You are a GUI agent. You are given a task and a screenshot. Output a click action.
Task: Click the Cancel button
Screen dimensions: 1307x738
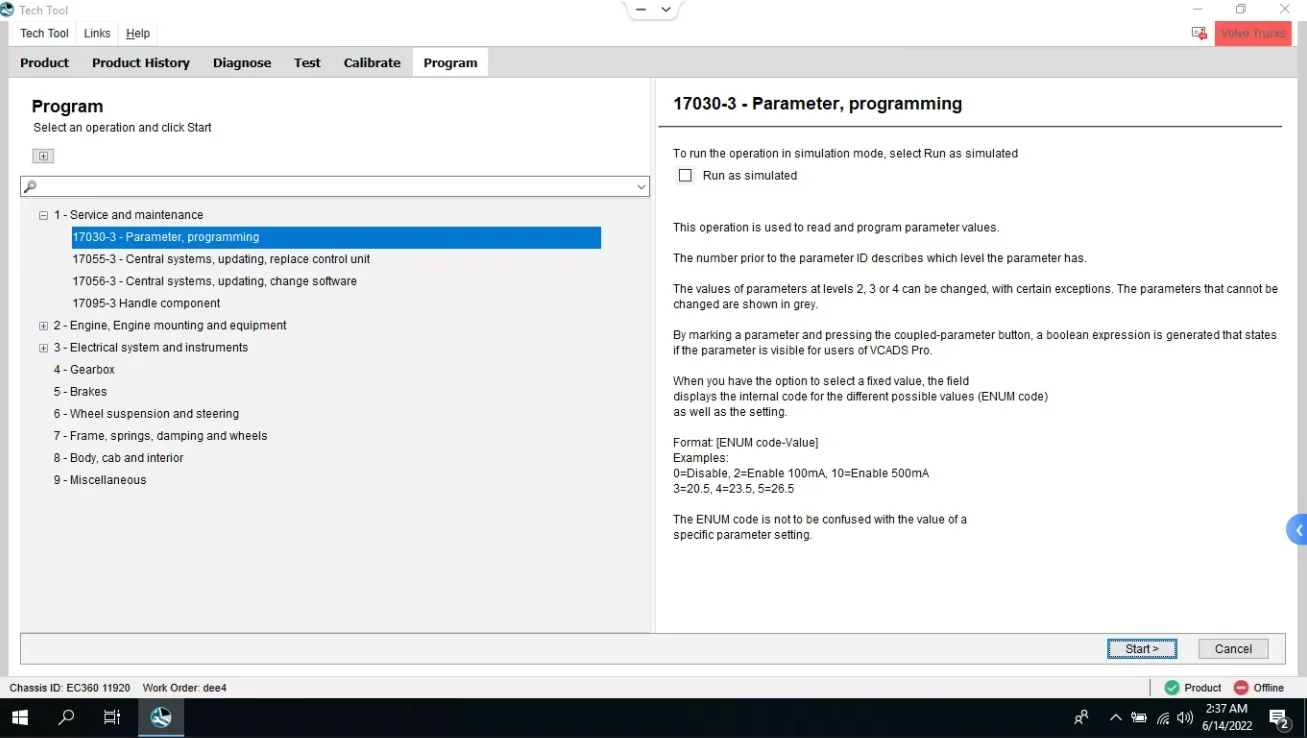pos(1233,649)
